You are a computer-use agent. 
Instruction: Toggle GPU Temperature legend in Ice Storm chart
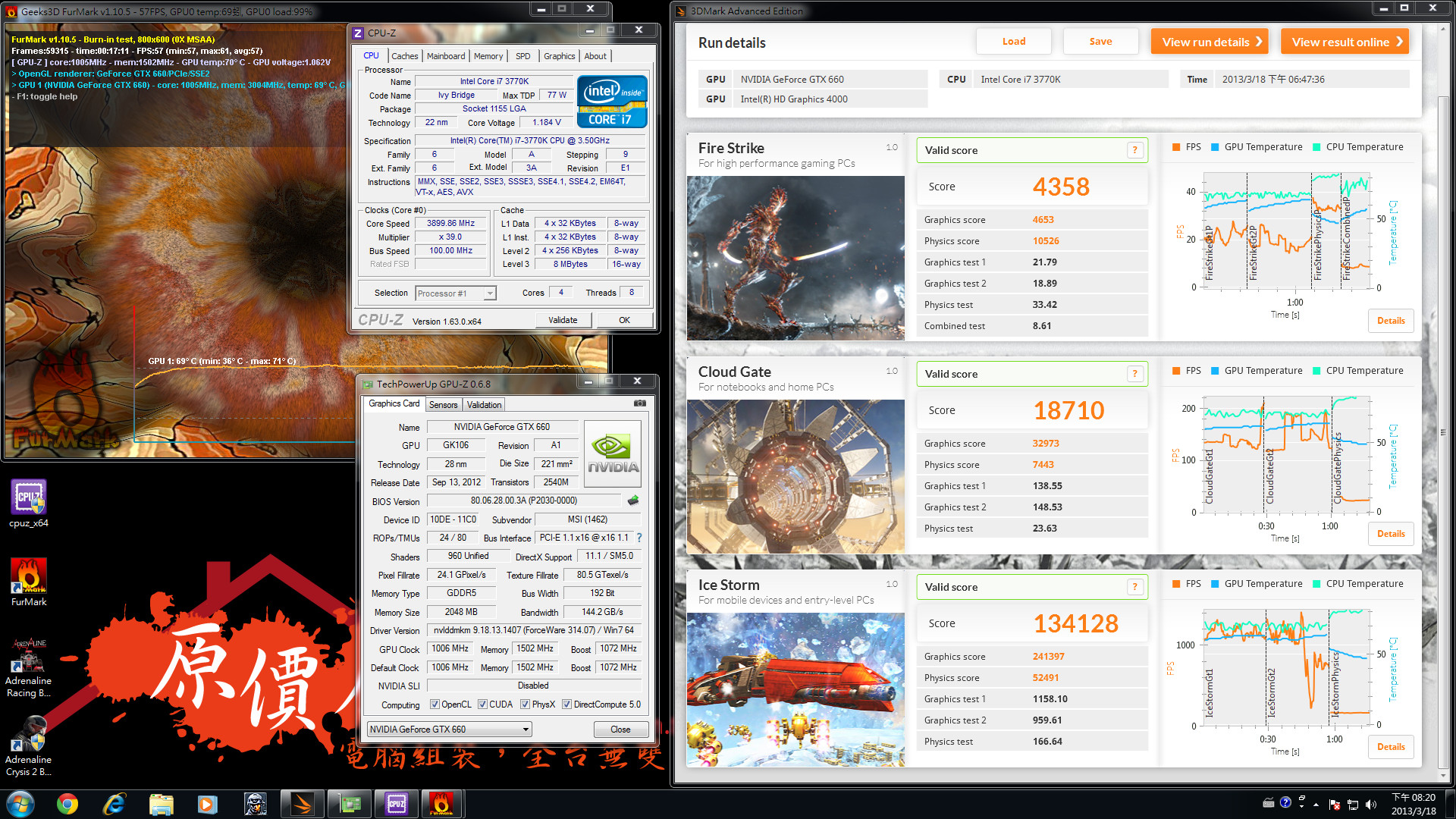coord(1257,584)
